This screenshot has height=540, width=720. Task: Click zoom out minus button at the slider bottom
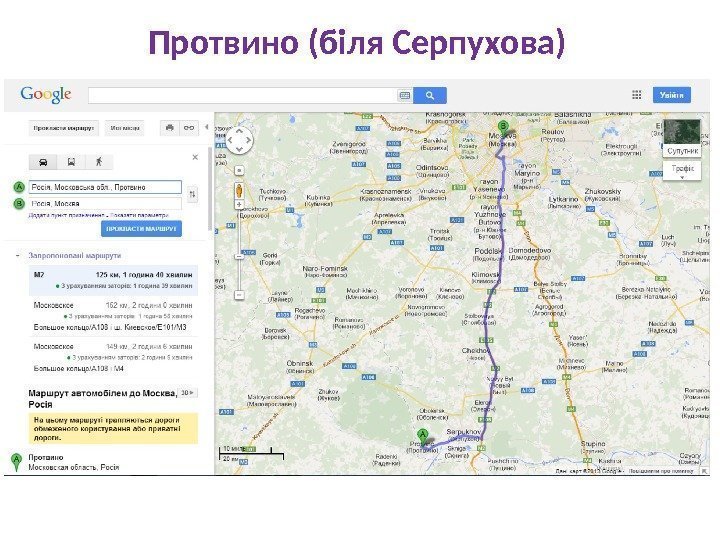tap(239, 295)
